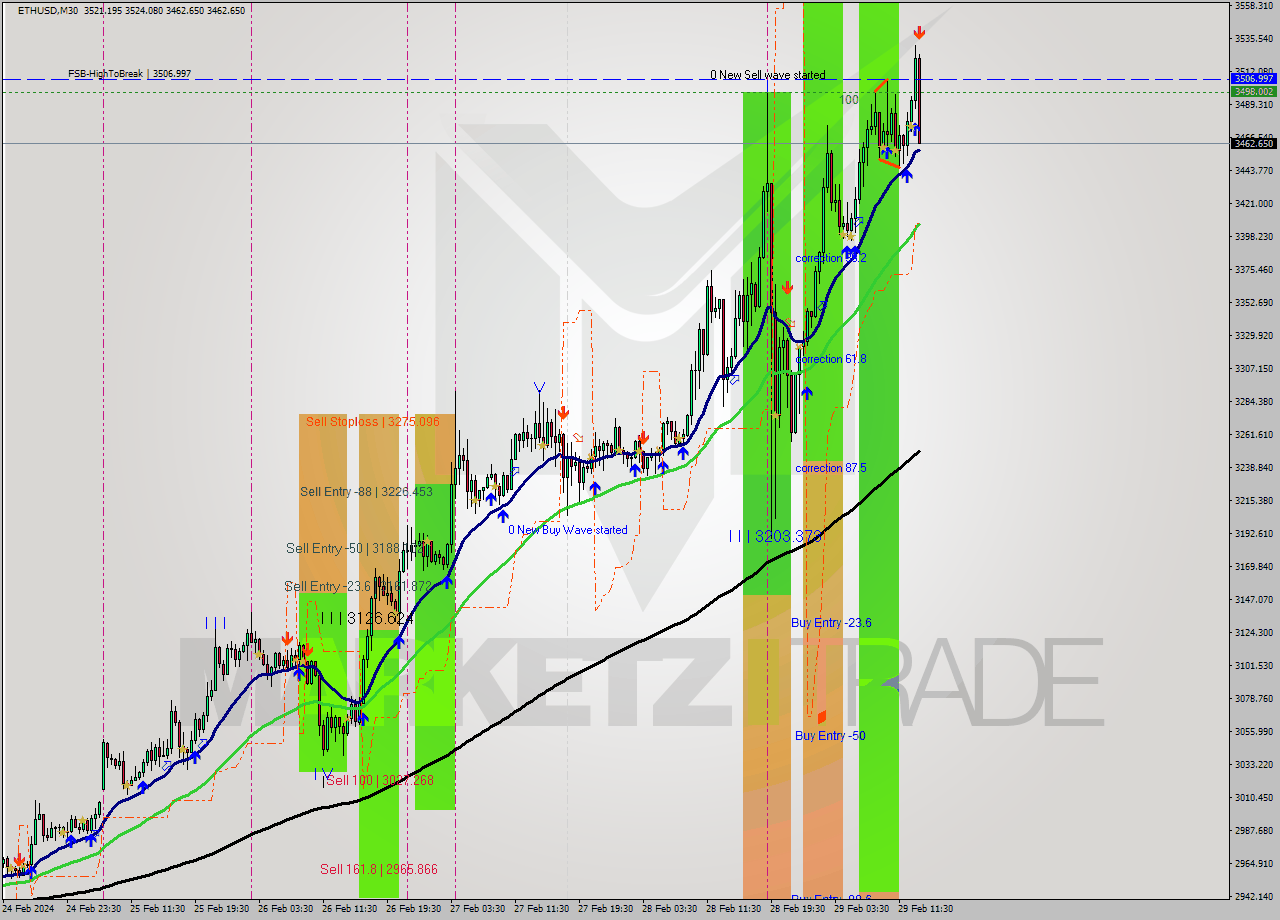The height and width of the screenshot is (920, 1280).
Task: Click the 3078.760 price axis value
Action: [x=1253, y=699]
